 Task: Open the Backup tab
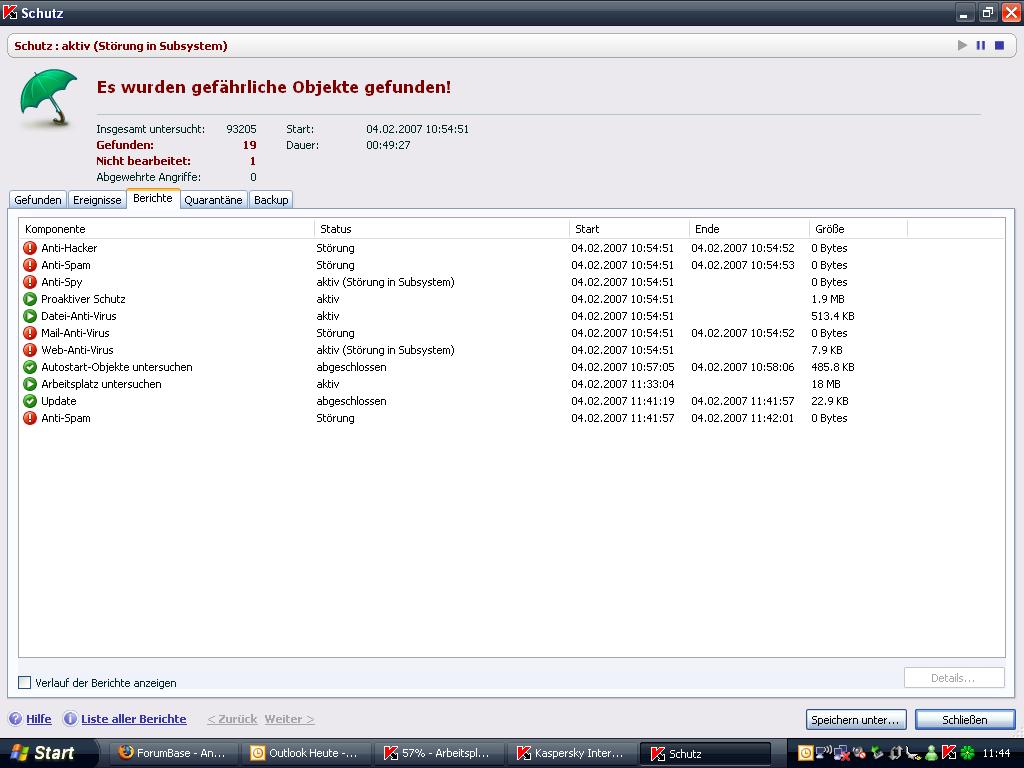coord(271,200)
